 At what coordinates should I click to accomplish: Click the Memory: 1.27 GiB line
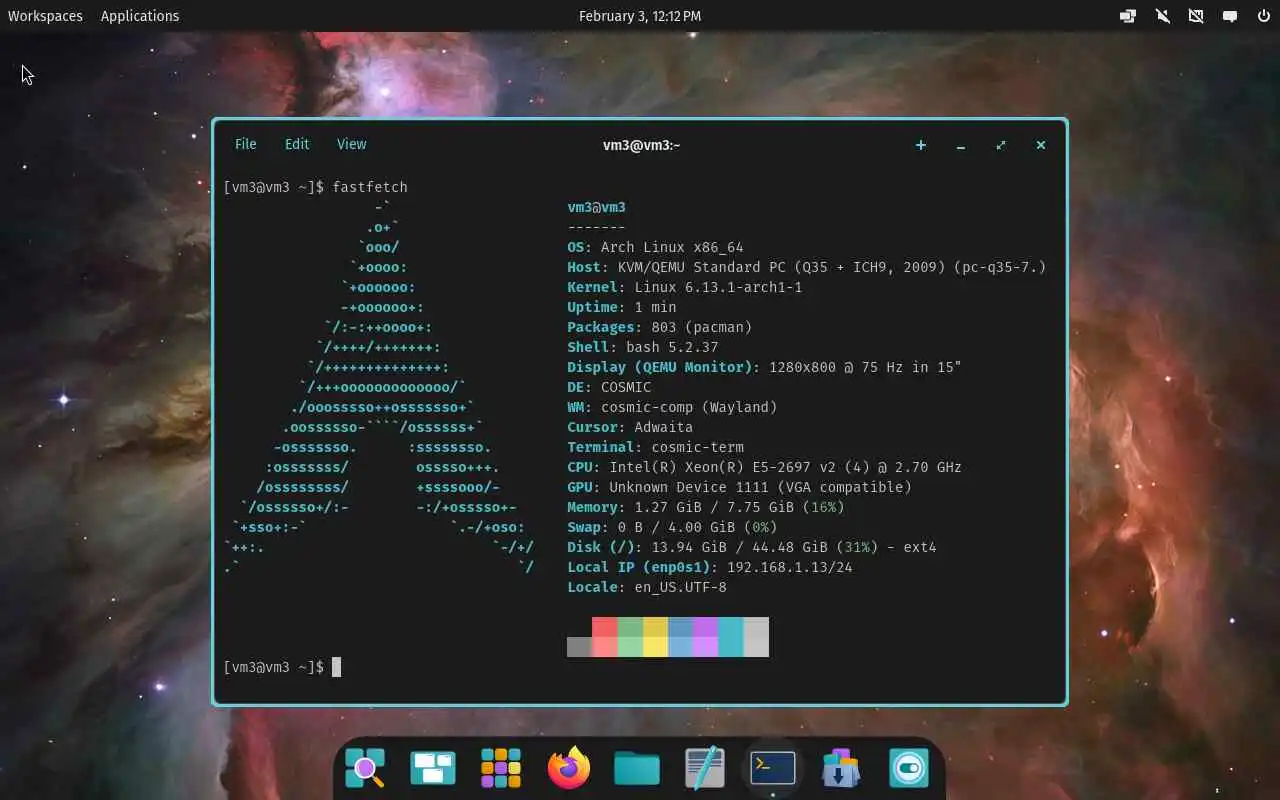click(x=706, y=507)
